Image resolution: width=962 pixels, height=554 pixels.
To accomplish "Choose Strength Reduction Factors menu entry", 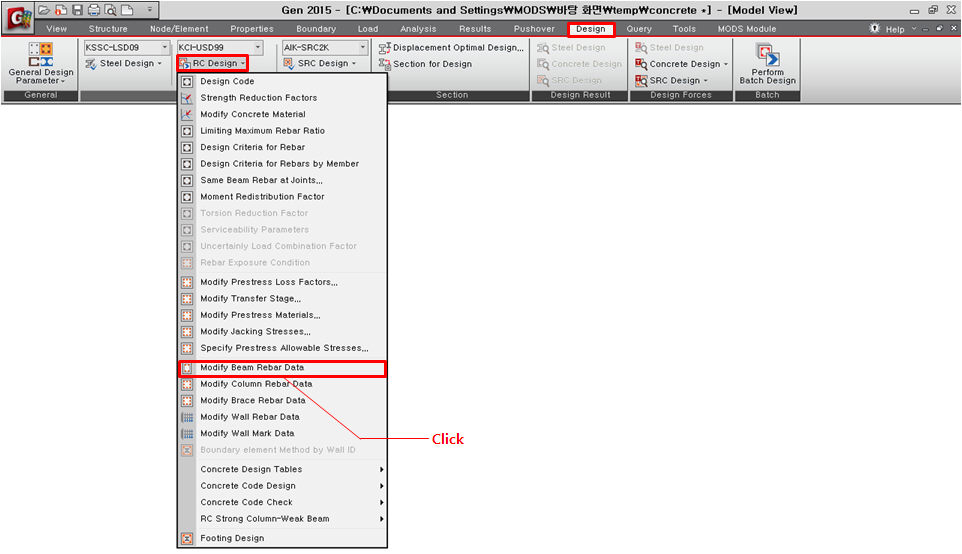I will click(x=282, y=98).
